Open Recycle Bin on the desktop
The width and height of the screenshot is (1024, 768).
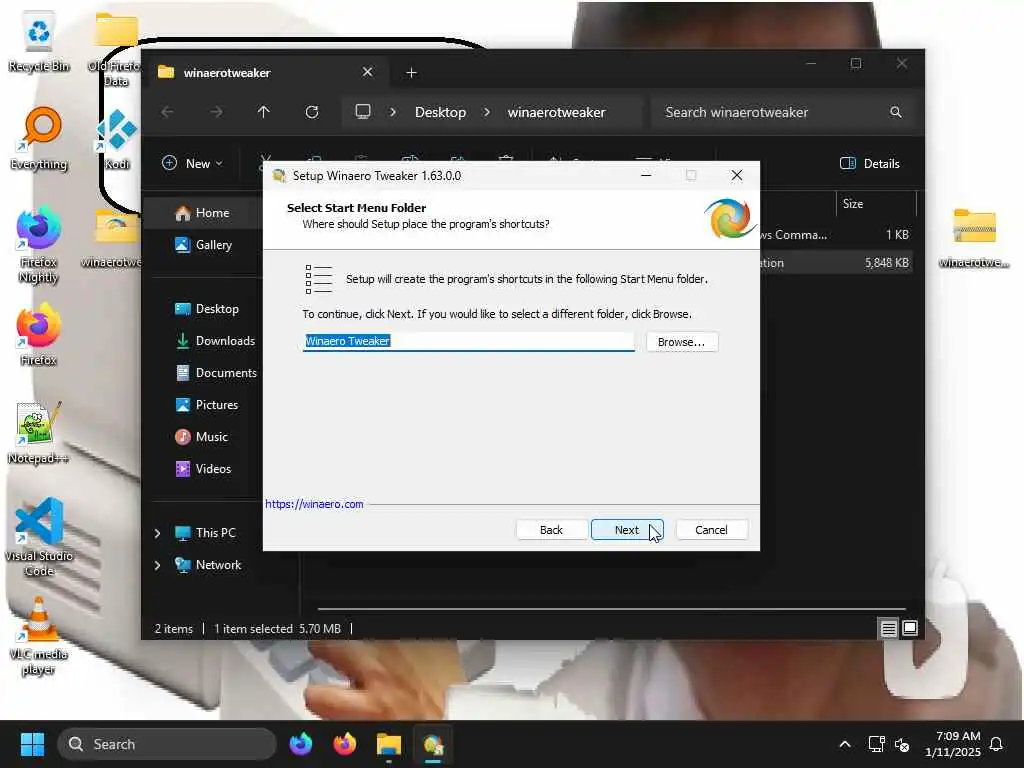[39, 42]
